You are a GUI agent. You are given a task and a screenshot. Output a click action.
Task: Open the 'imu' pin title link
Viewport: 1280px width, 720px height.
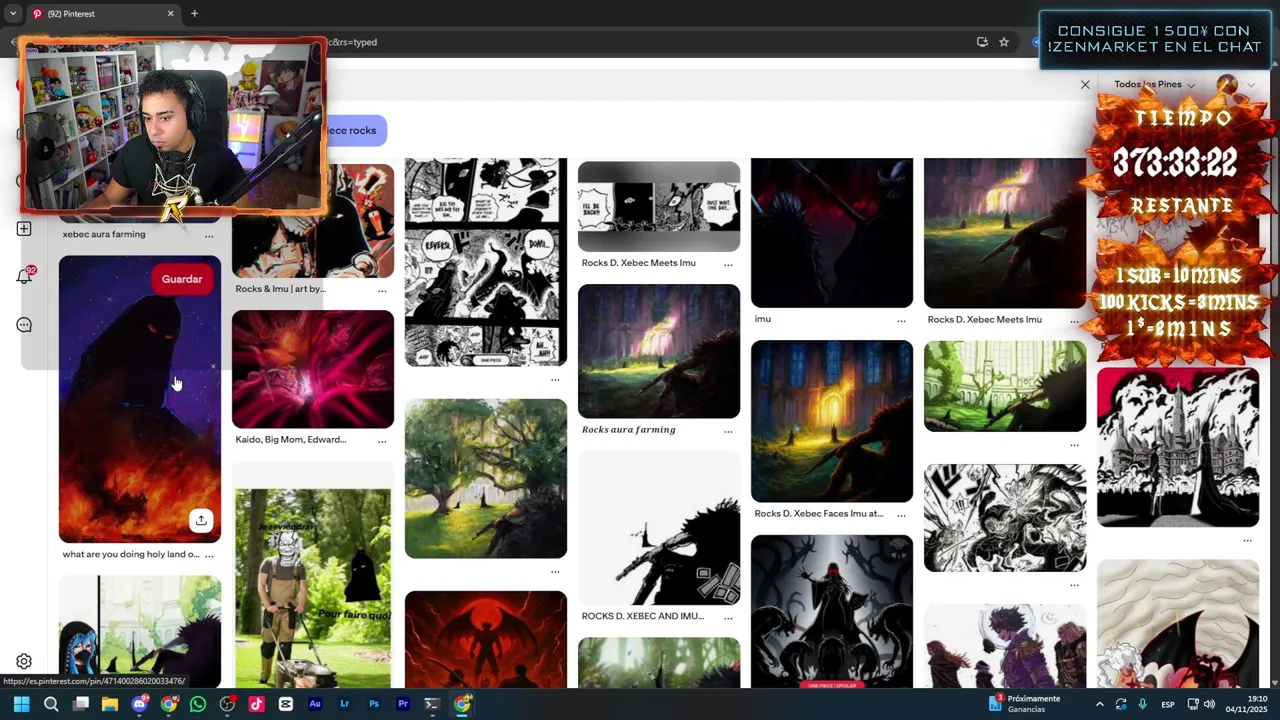point(763,319)
